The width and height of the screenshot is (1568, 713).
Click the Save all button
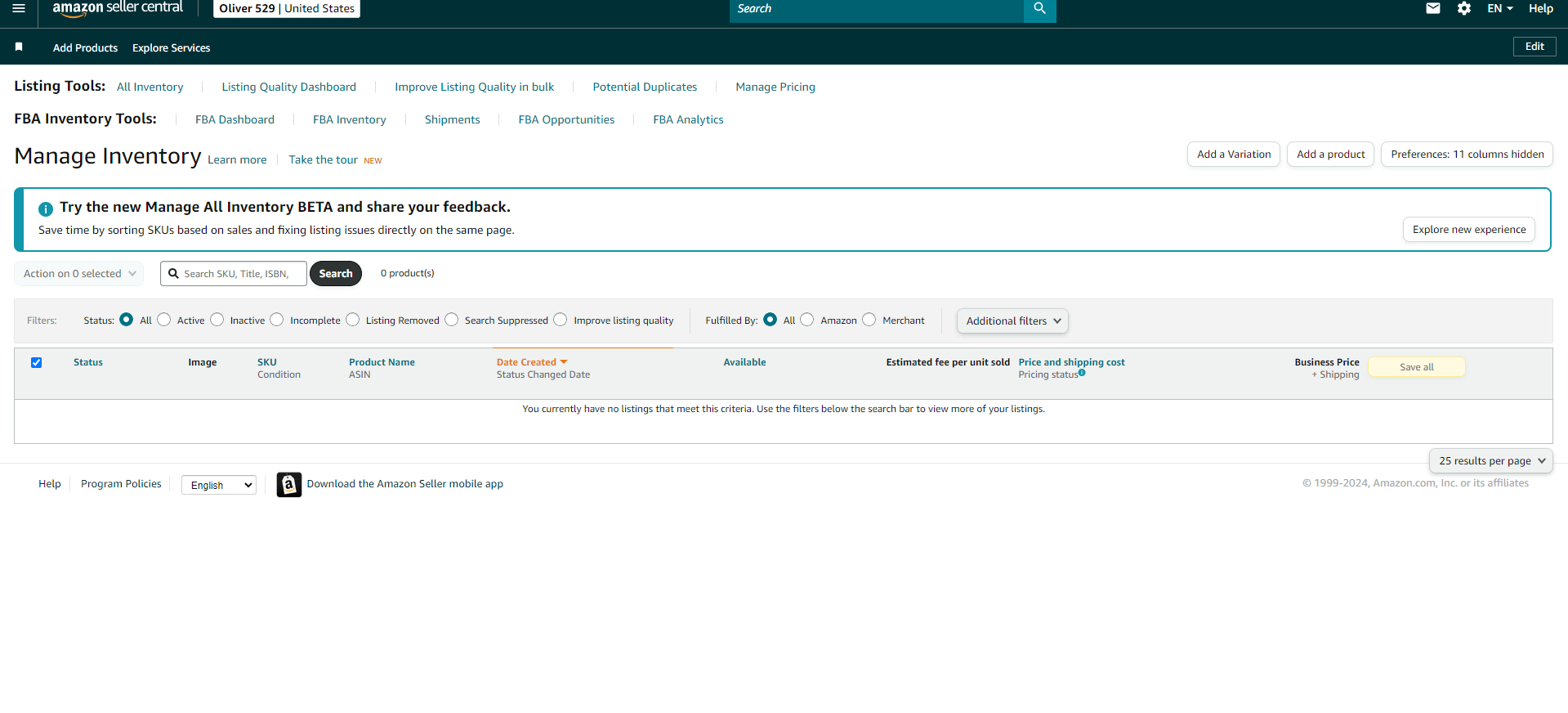click(x=1417, y=367)
